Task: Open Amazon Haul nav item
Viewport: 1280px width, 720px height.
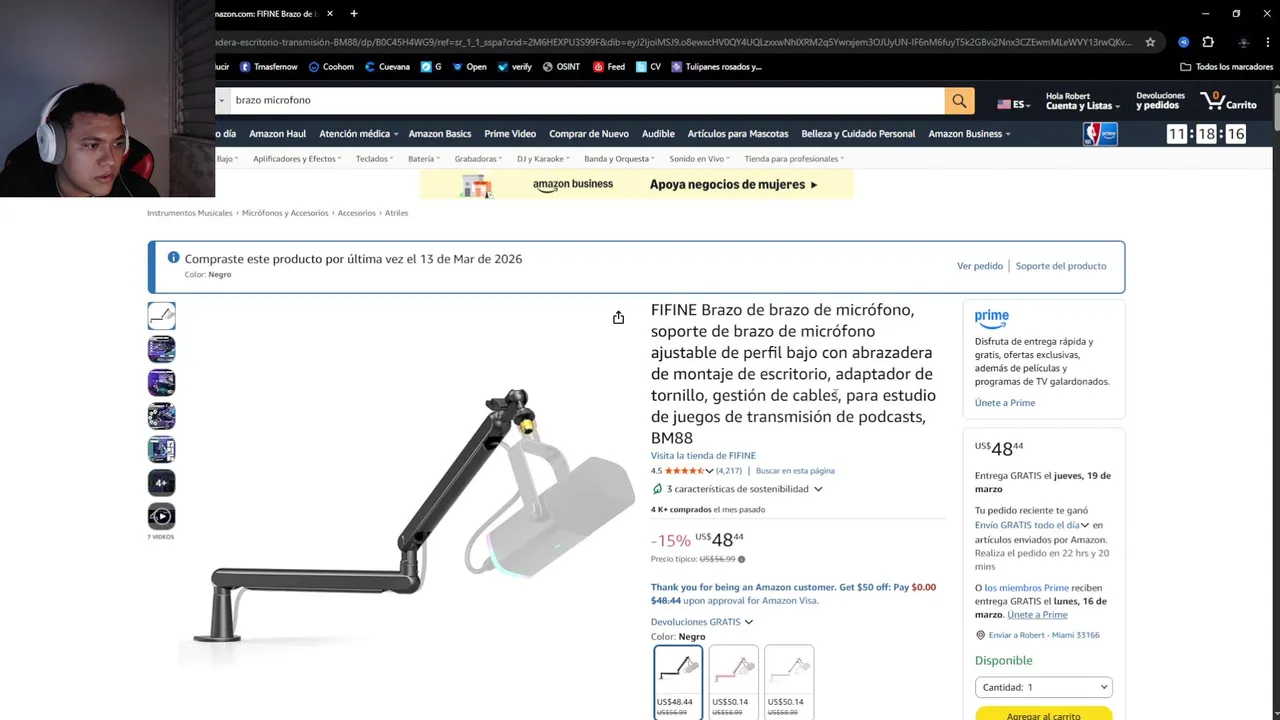Action: click(278, 134)
